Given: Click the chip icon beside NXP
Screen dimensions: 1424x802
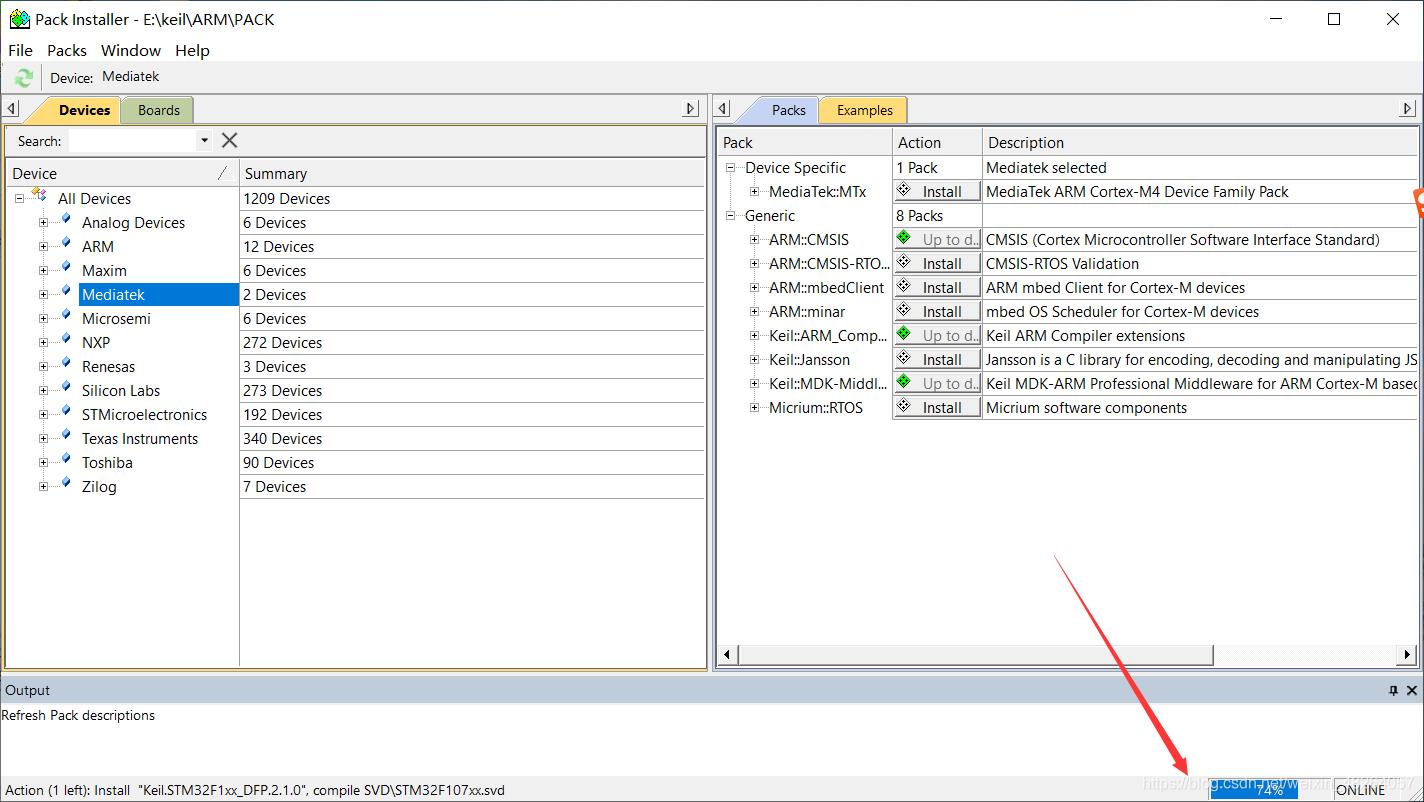Looking at the screenshot, I should (x=65, y=341).
